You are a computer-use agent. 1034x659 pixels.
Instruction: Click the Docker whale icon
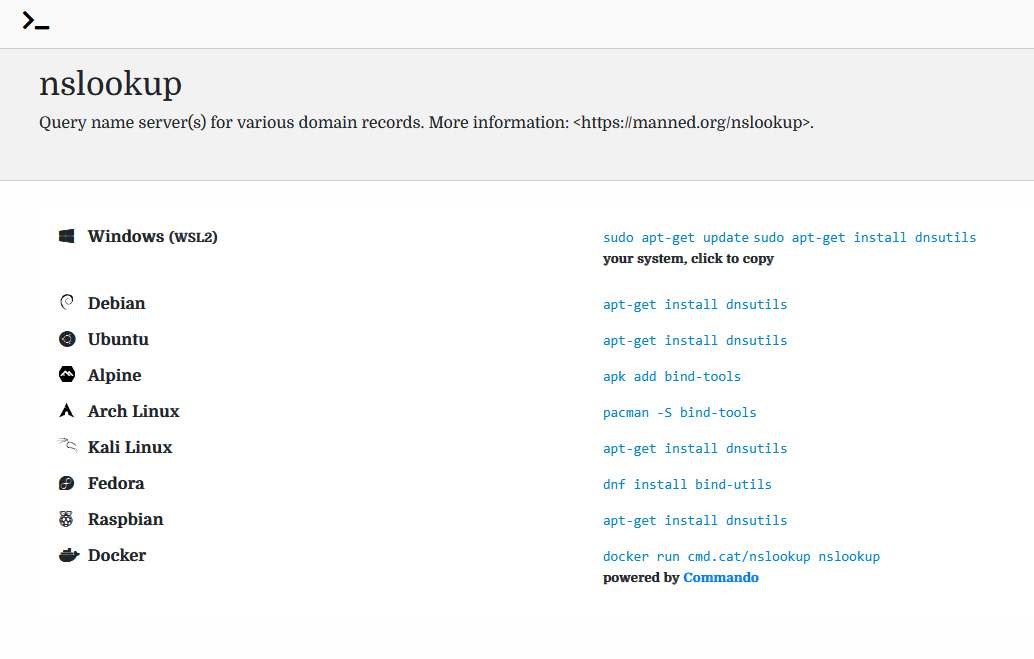pos(69,555)
